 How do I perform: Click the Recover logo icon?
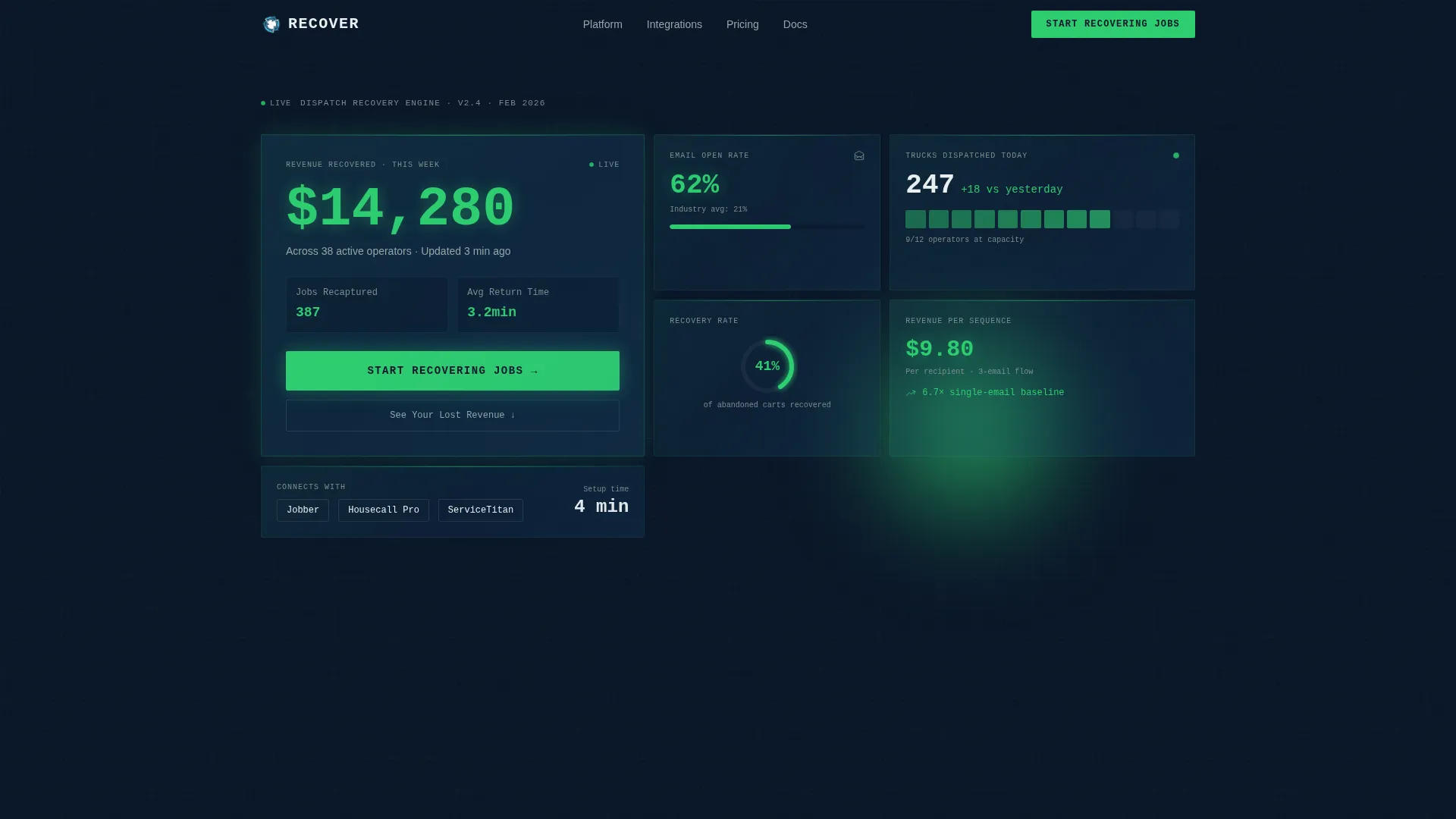271,24
